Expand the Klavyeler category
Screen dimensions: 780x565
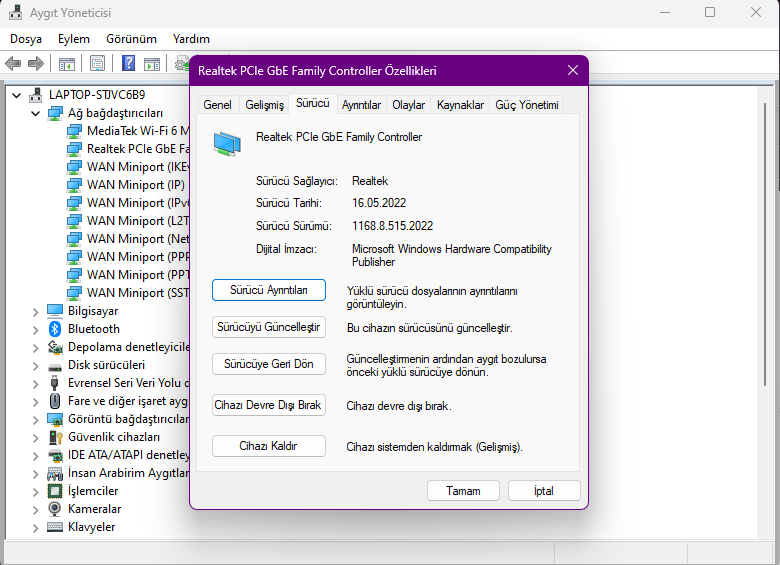pyautogui.click(x=35, y=528)
